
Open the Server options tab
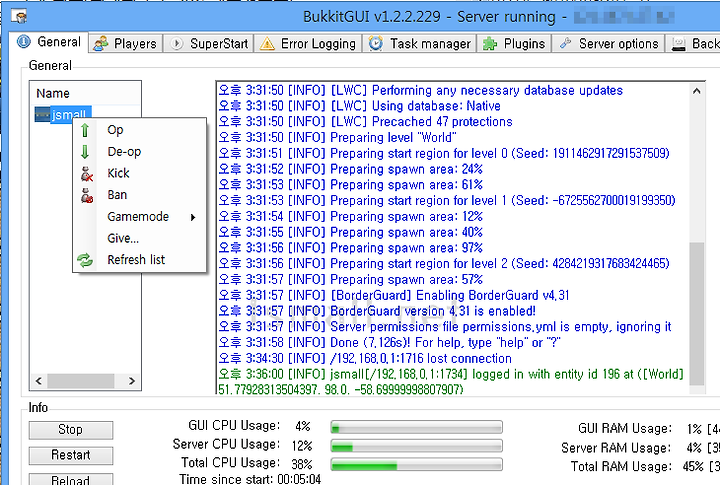pyautogui.click(x=609, y=44)
